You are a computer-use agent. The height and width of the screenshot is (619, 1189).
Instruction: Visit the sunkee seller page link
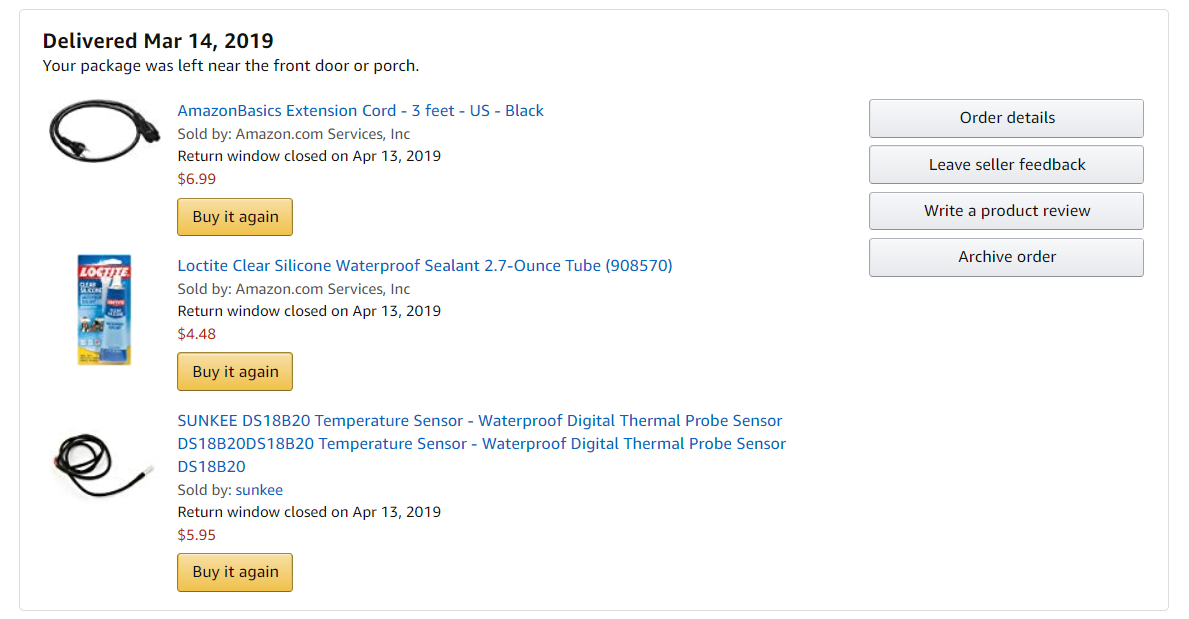tap(259, 490)
